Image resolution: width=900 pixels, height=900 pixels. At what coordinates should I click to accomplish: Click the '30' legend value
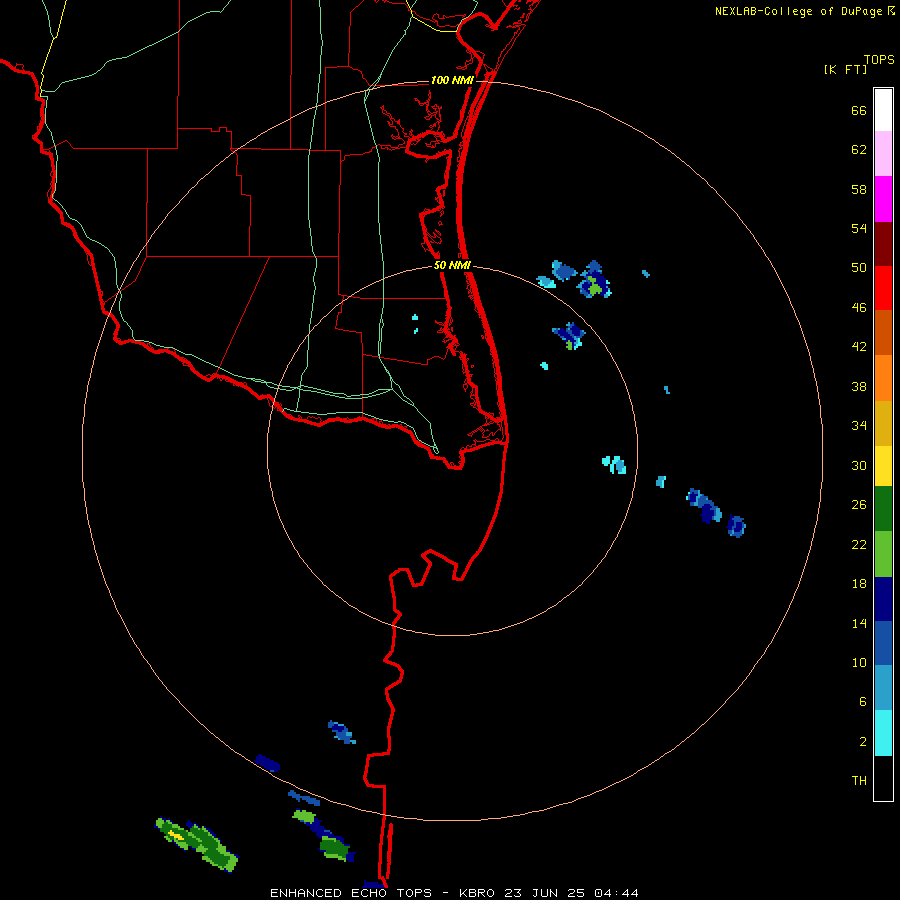click(859, 465)
